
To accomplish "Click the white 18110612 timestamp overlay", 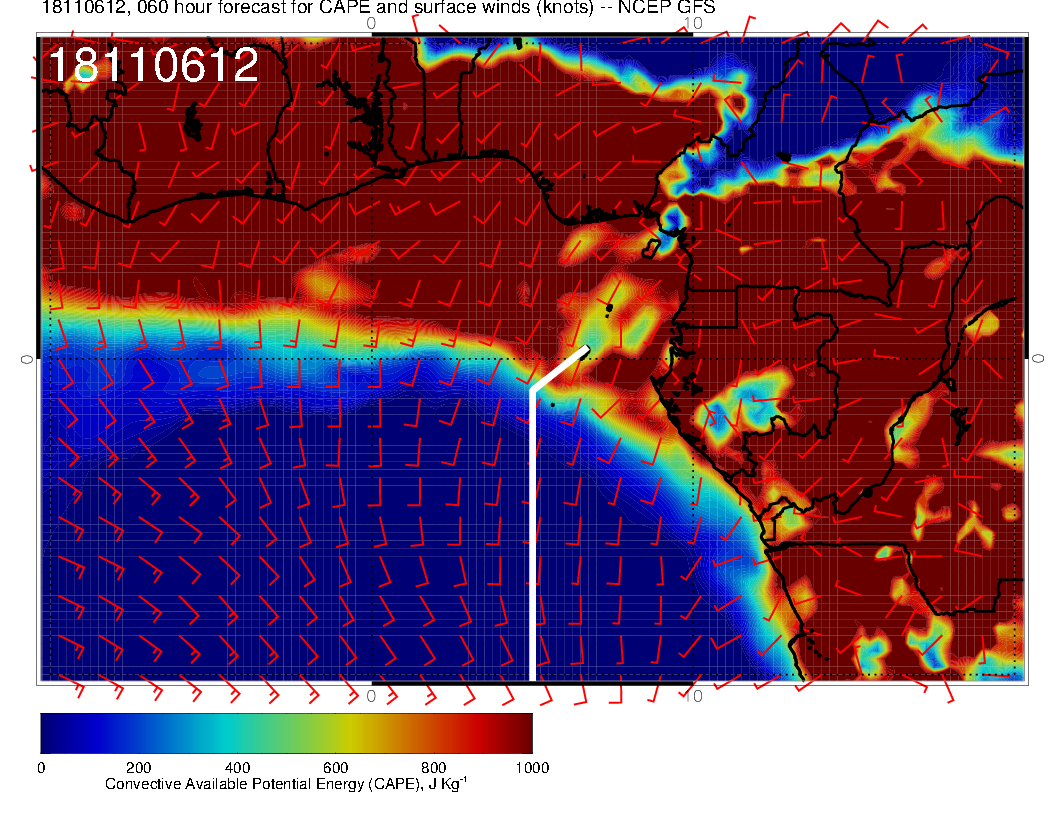I will (153, 66).
